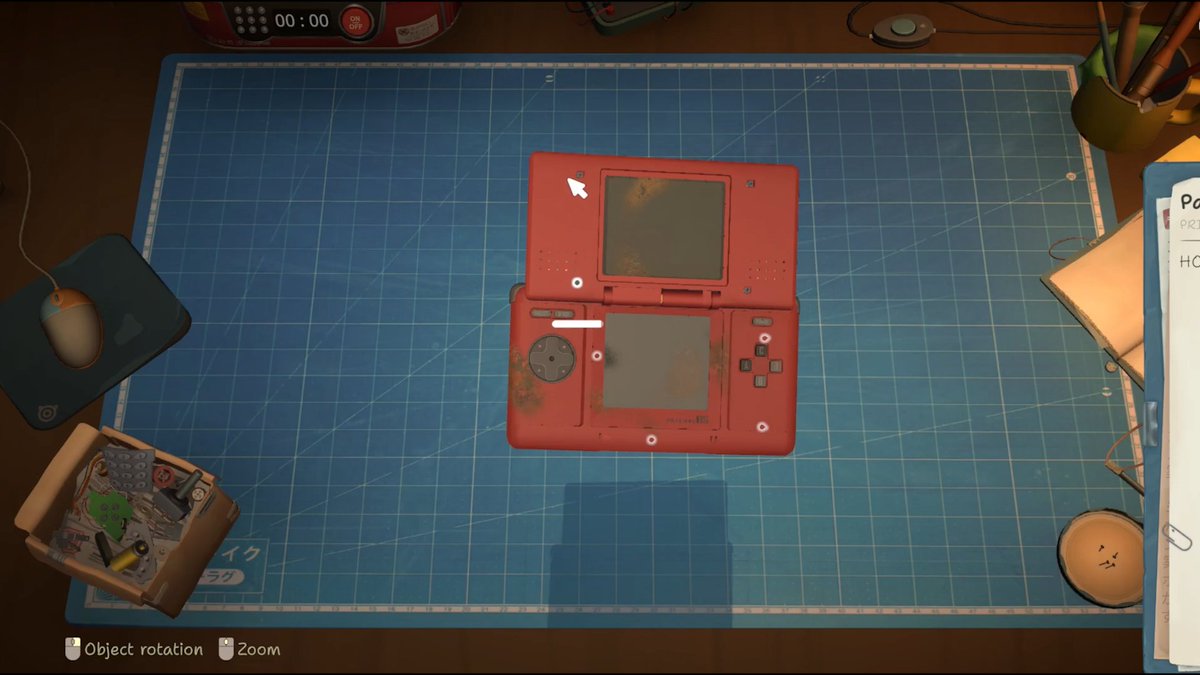The width and height of the screenshot is (1200, 675).
Task: Click the mouse icon beside Object rotation
Action: click(x=72, y=649)
